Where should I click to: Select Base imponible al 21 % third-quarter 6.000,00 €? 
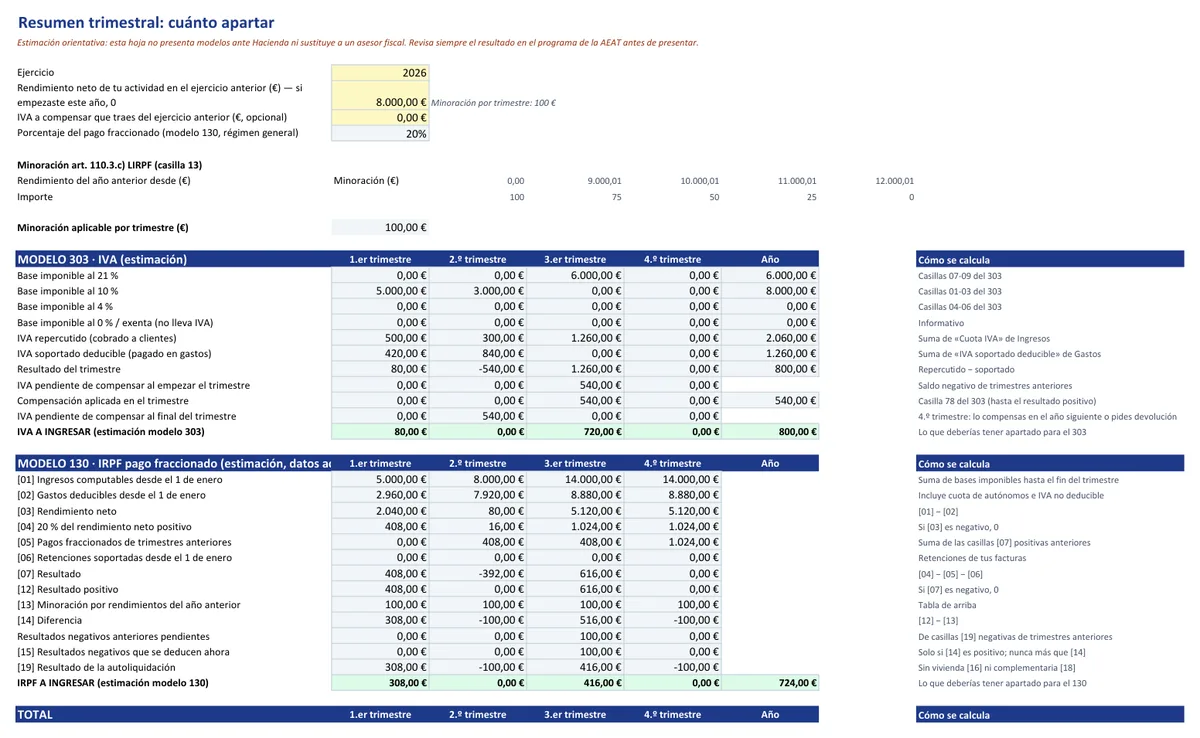click(575, 275)
